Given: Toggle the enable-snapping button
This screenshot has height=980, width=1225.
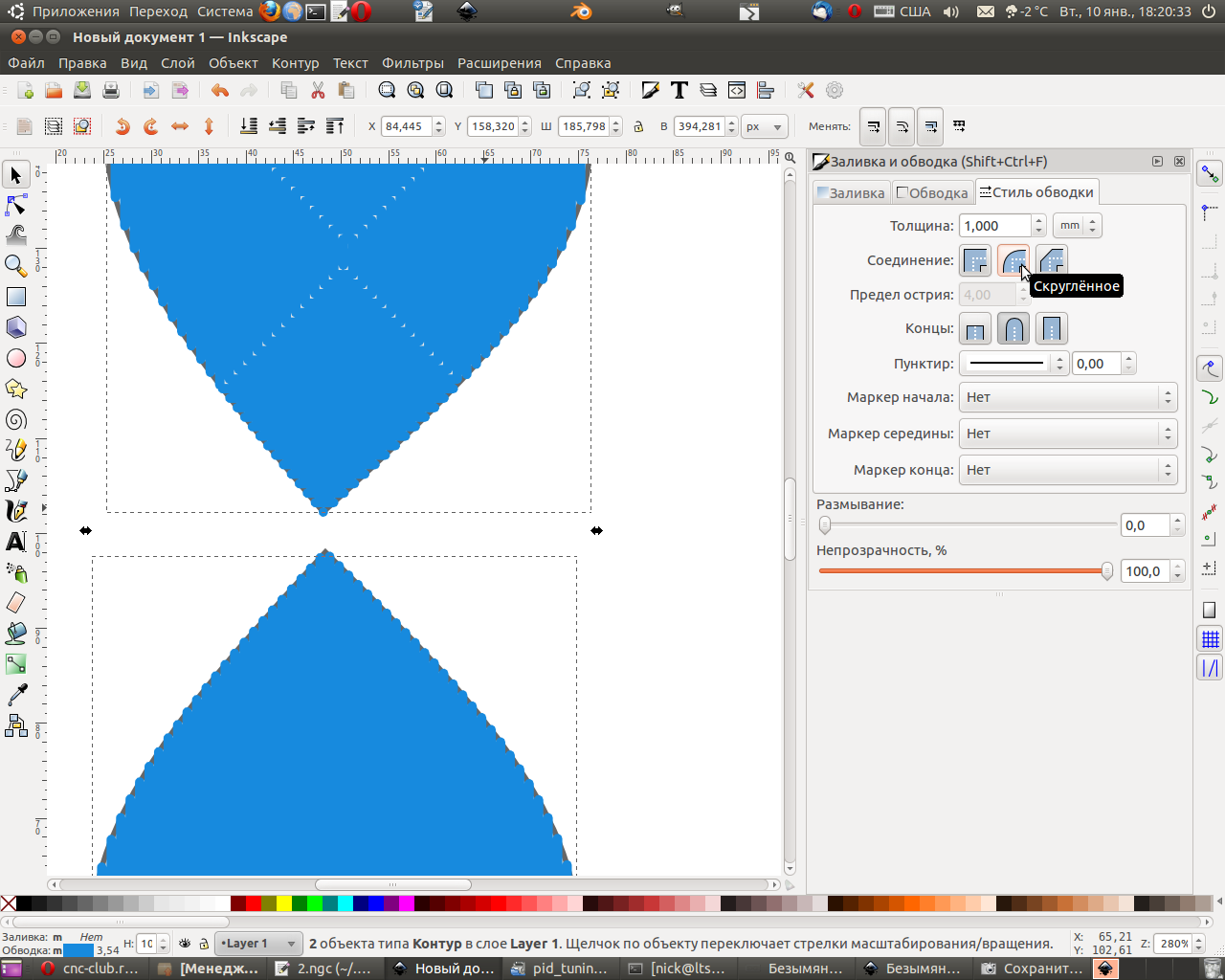Looking at the screenshot, I should pos(1211,174).
